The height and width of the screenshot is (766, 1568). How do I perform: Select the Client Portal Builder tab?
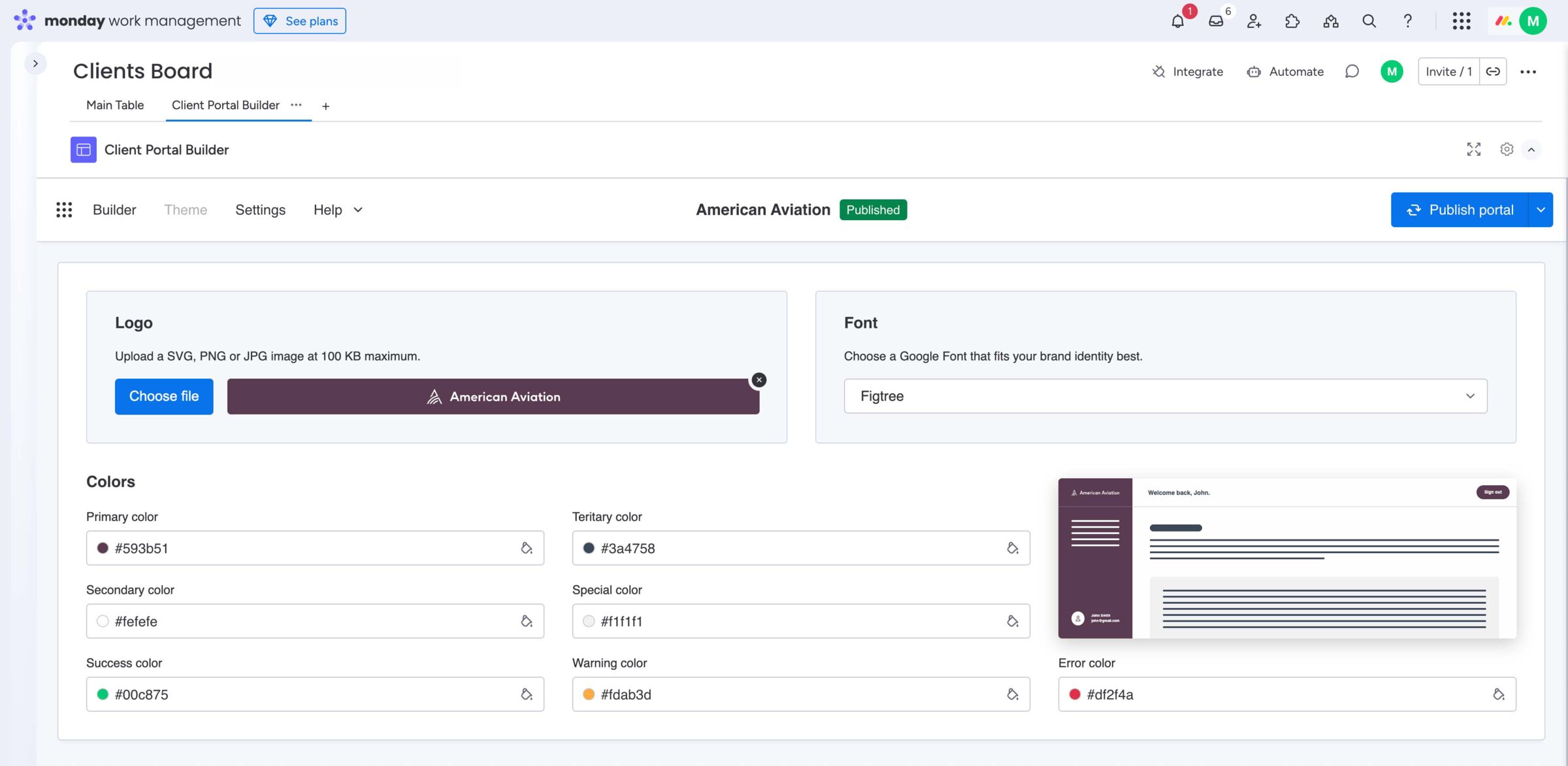(225, 105)
